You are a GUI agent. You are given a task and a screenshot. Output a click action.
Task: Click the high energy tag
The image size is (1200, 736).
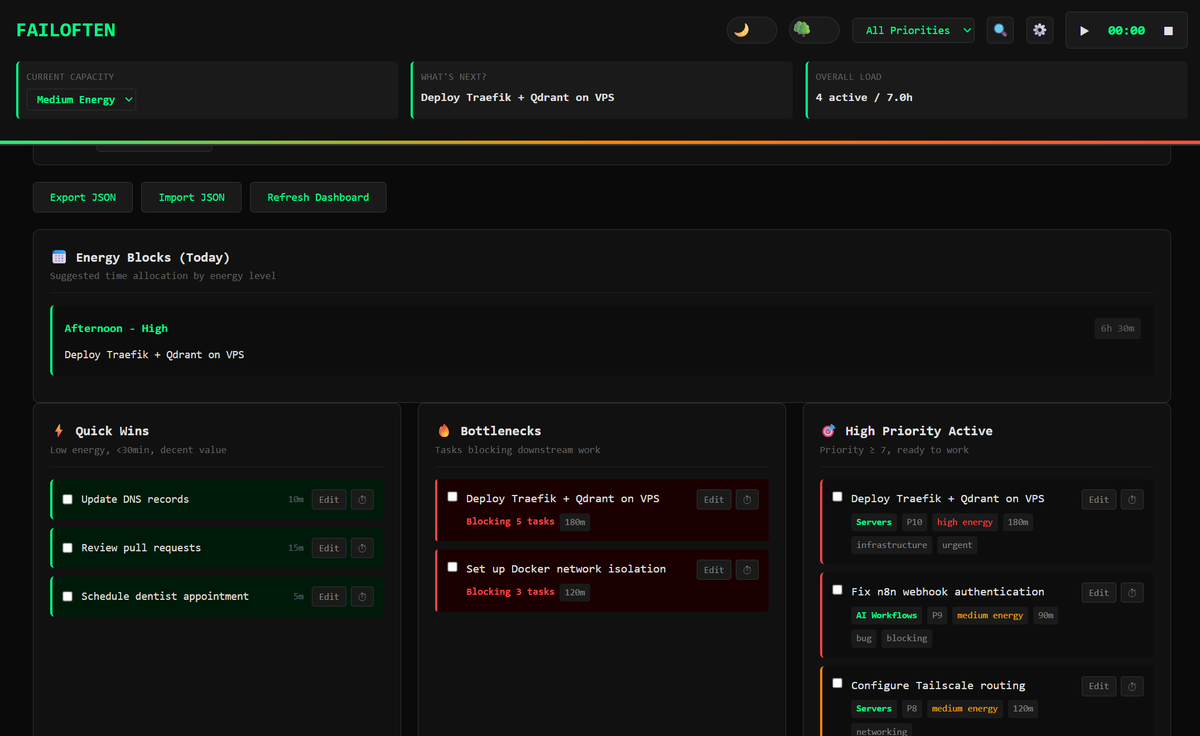(x=965, y=522)
